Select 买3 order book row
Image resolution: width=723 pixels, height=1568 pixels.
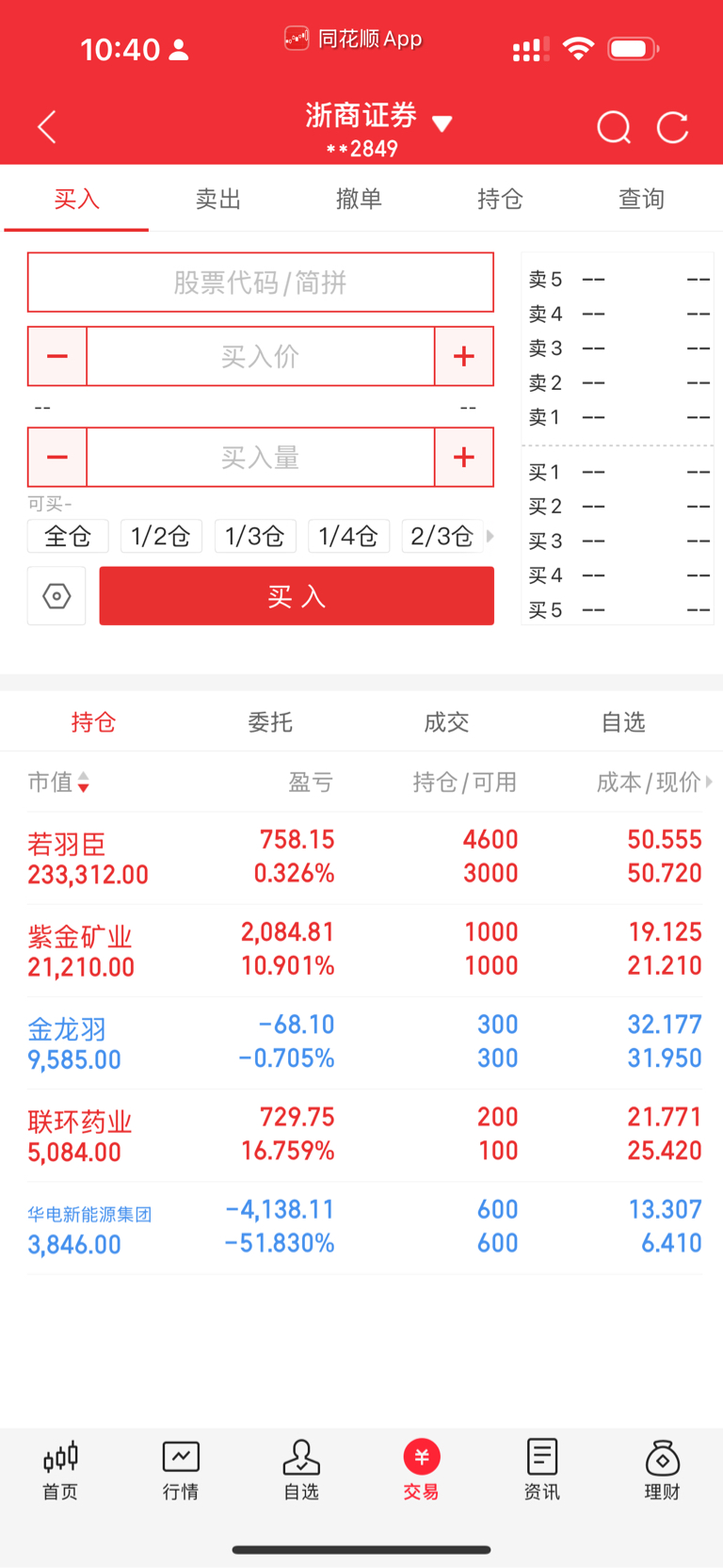tap(619, 541)
